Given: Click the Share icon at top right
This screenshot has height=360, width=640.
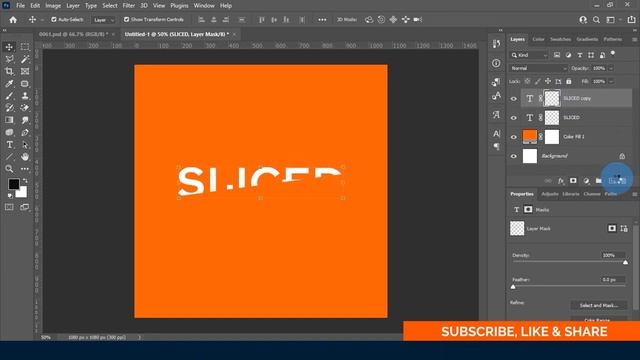Looking at the screenshot, I should pyautogui.click(x=631, y=20).
